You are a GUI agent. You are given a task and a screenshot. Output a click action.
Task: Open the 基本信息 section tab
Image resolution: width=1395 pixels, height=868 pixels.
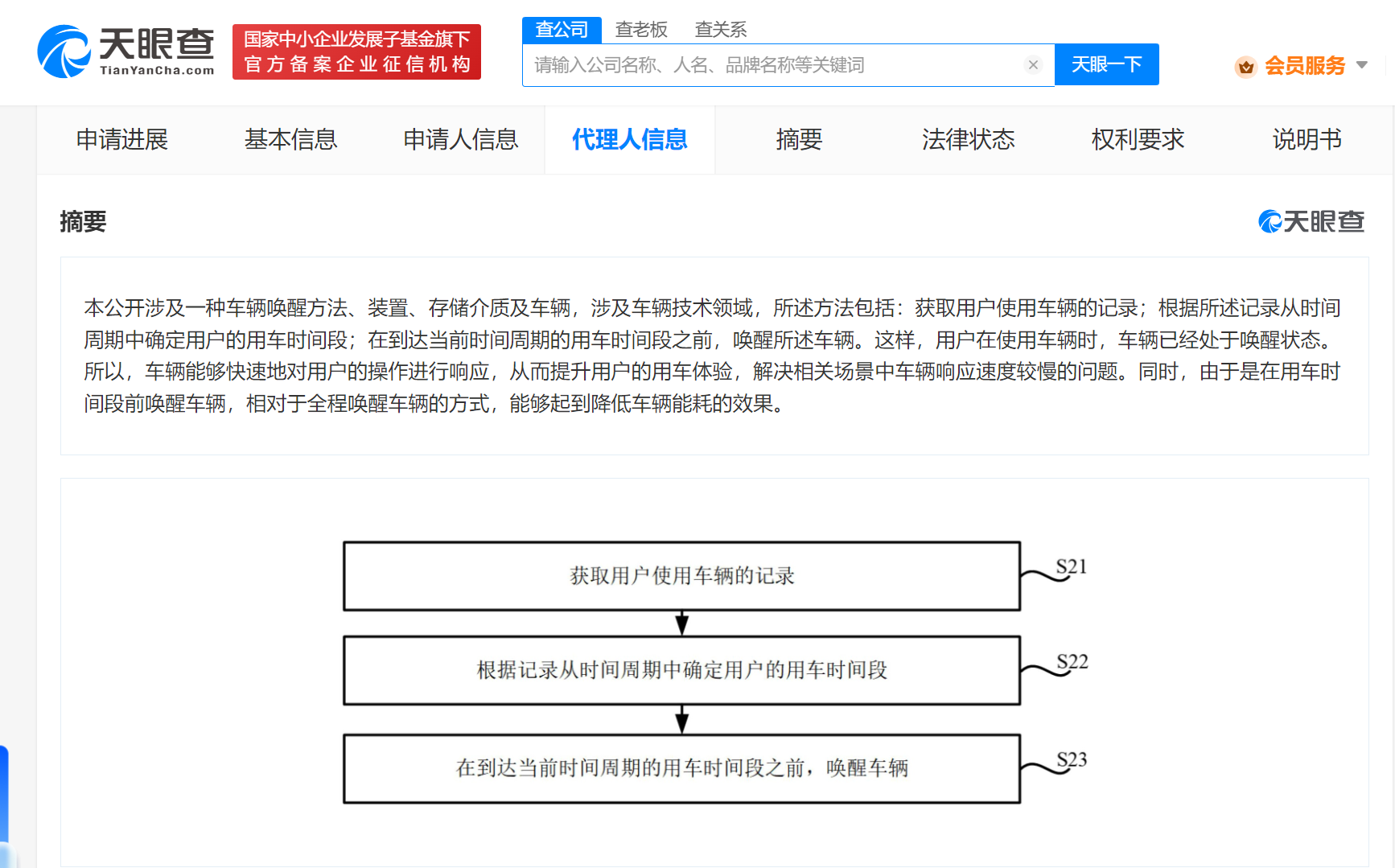click(290, 140)
